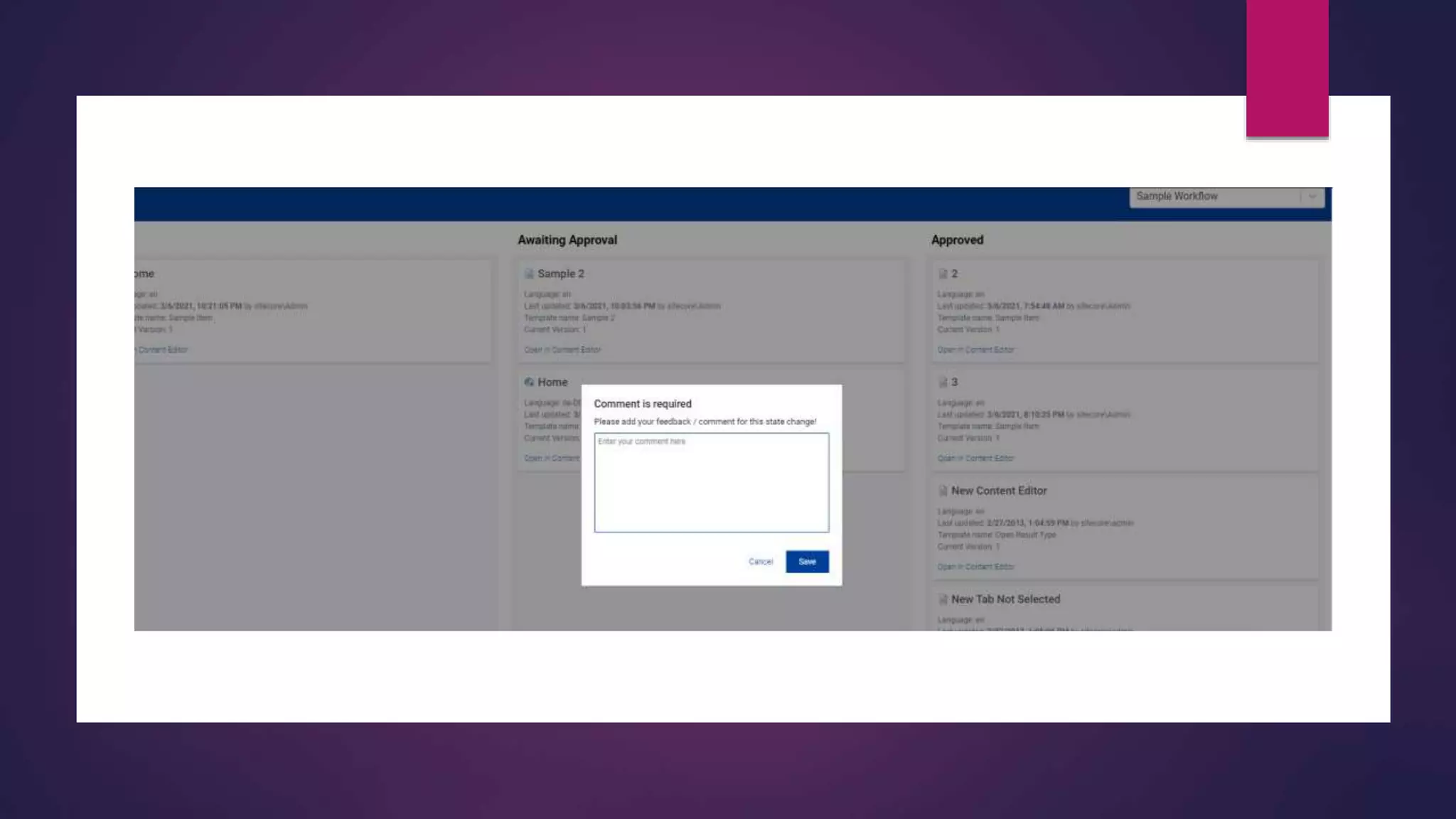Click the New Content Editor item icon

[x=943, y=491]
